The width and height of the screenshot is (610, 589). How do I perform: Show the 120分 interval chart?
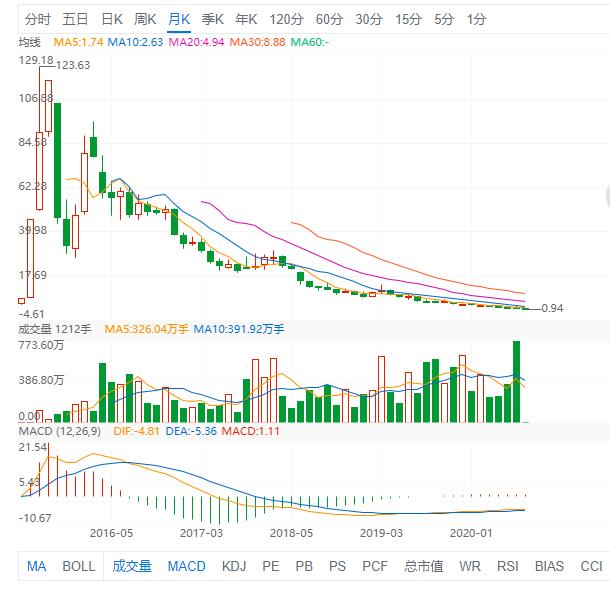287,19
